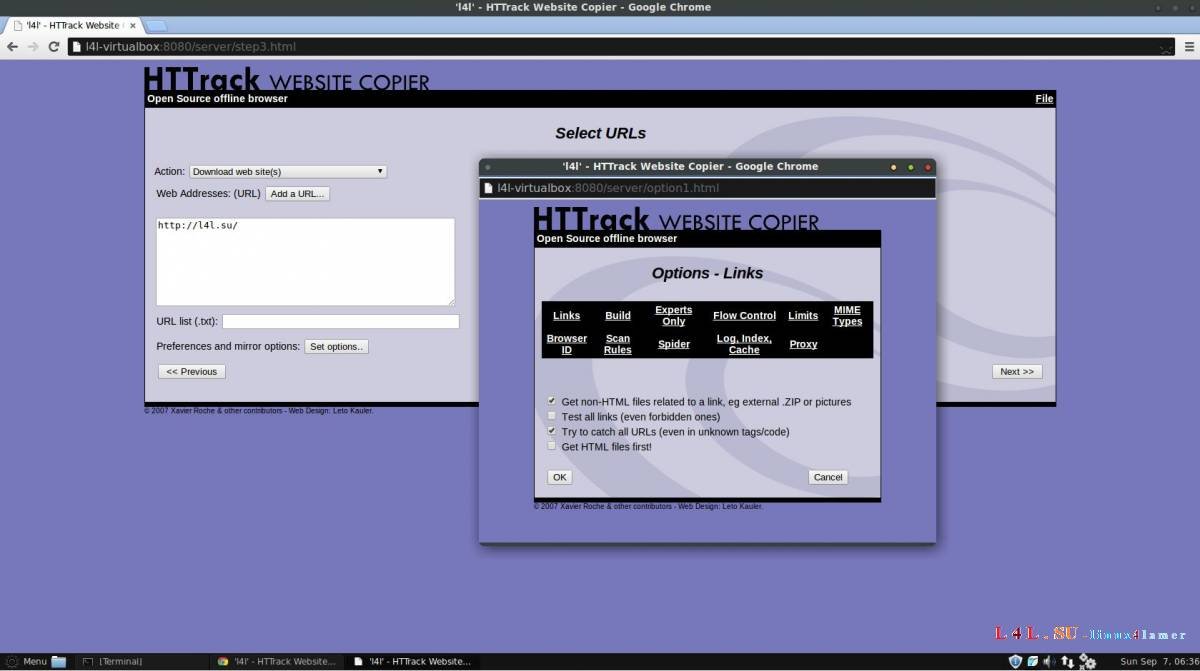Click the Web Addresses textarea with http://l4l.su/

(x=305, y=262)
